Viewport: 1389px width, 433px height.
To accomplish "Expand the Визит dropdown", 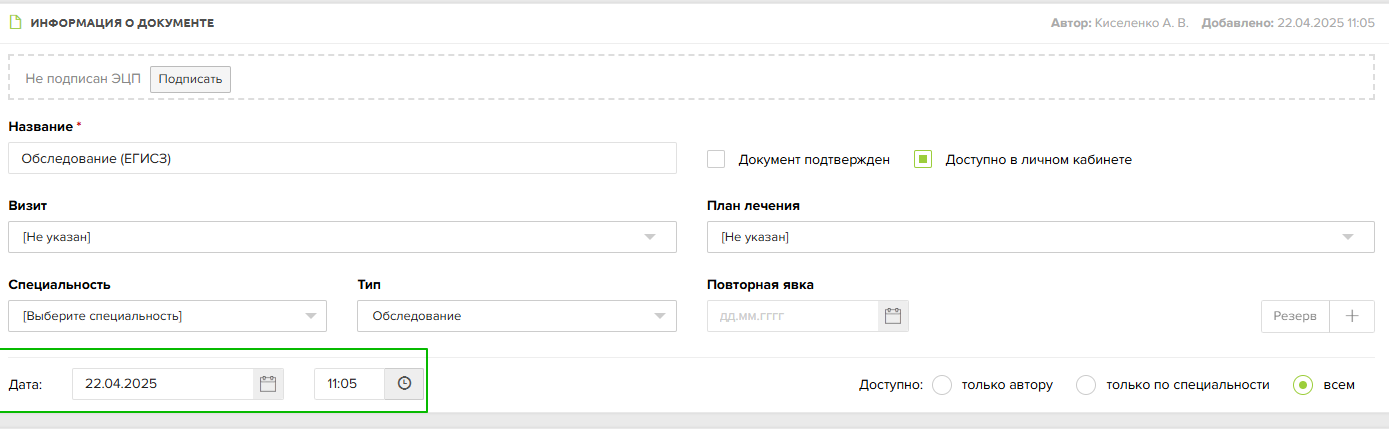I will (342, 237).
